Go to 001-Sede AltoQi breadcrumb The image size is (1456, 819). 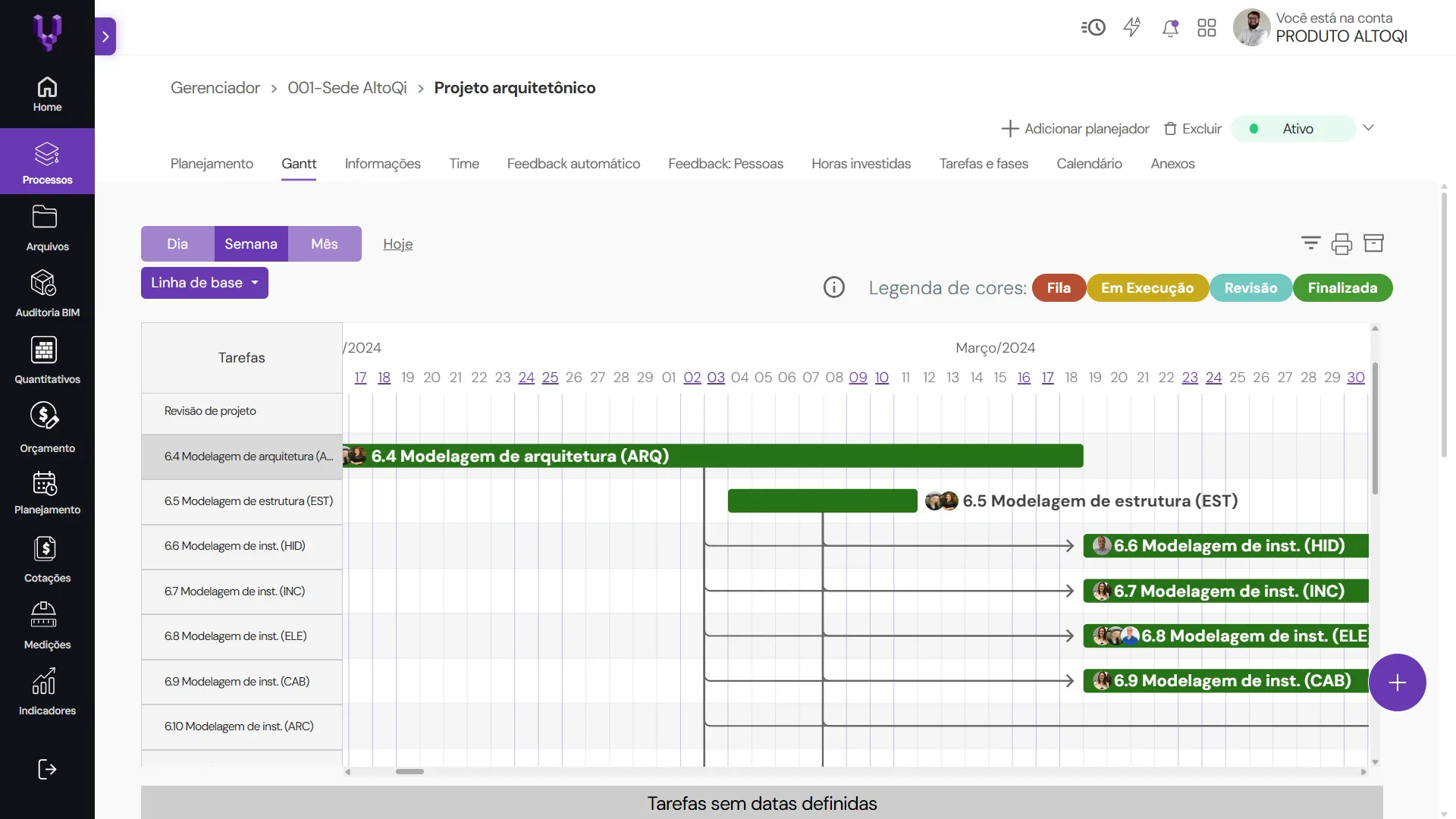(347, 88)
